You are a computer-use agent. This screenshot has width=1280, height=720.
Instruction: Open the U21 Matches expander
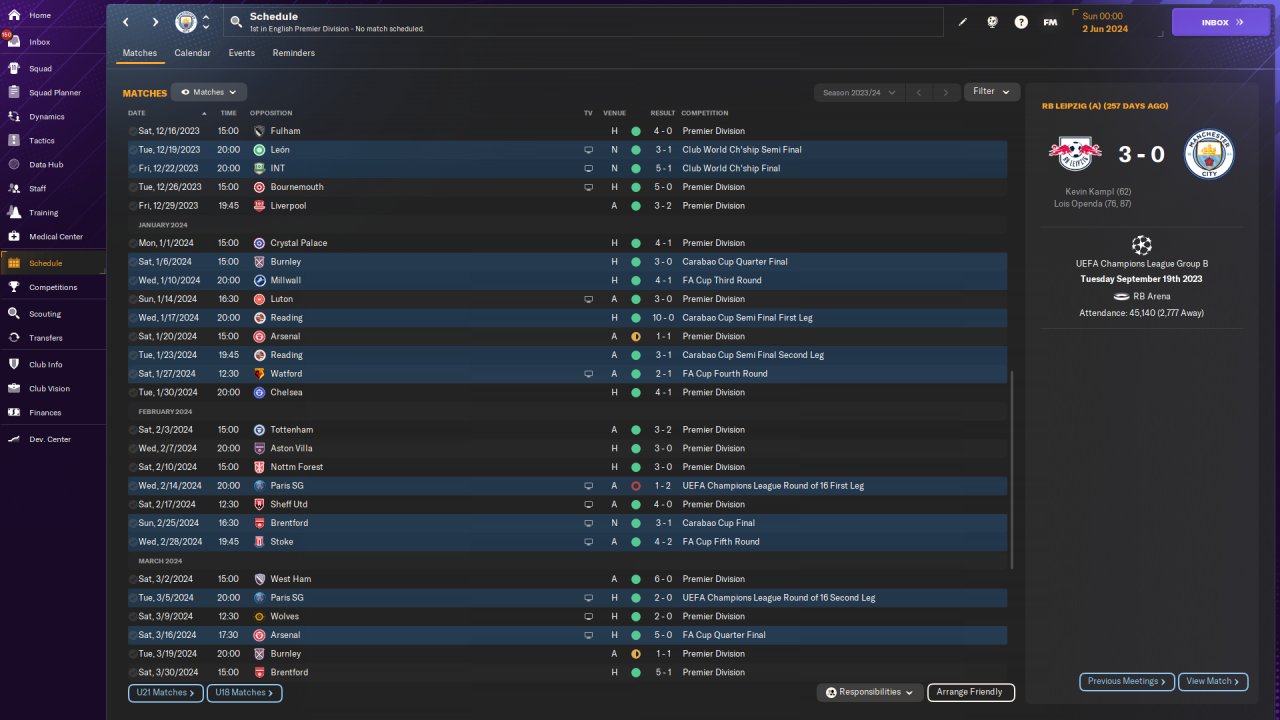165,693
